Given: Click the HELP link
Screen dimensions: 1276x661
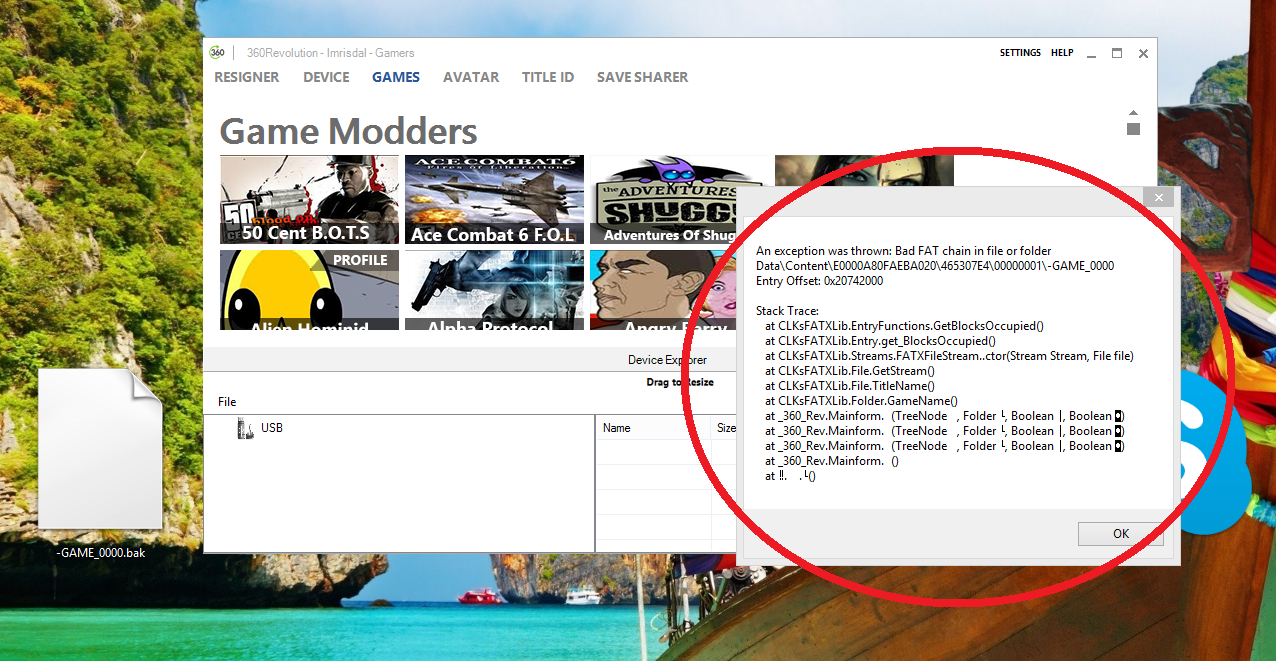Looking at the screenshot, I should click(x=1062, y=53).
